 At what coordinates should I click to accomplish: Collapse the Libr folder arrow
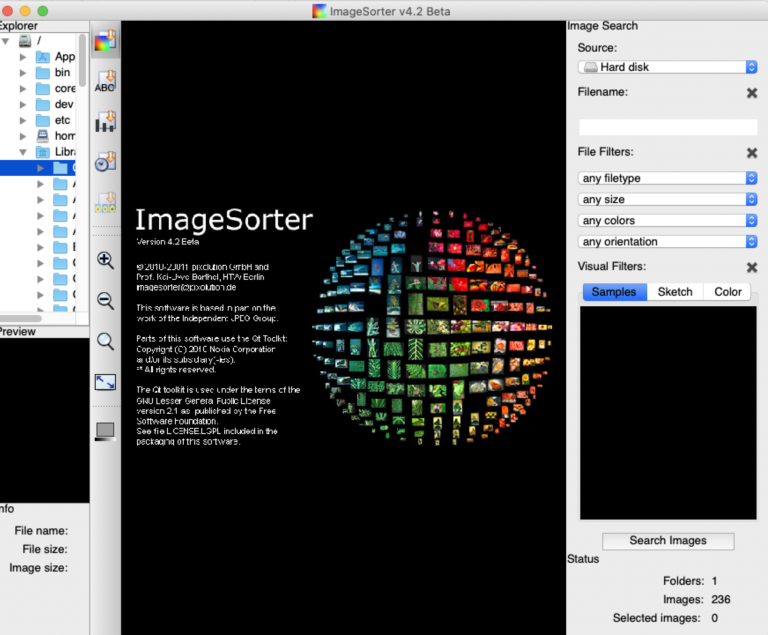[x=23, y=152]
